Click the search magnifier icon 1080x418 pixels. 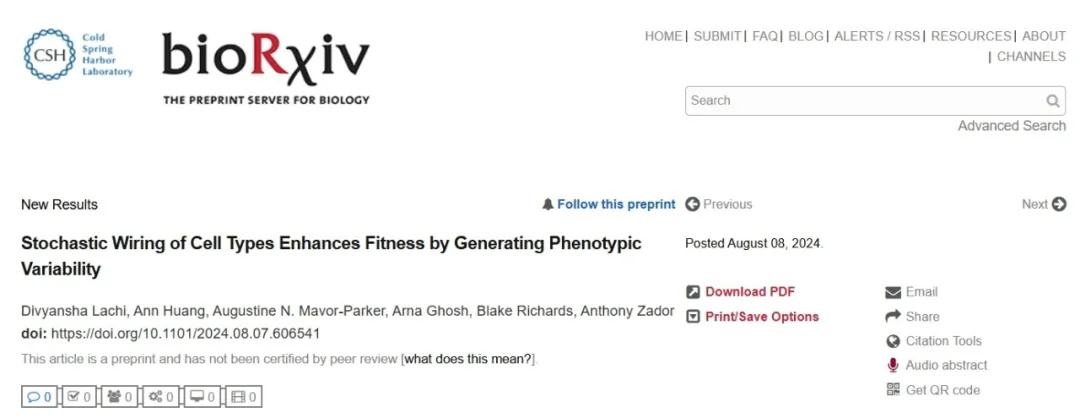coord(1052,101)
